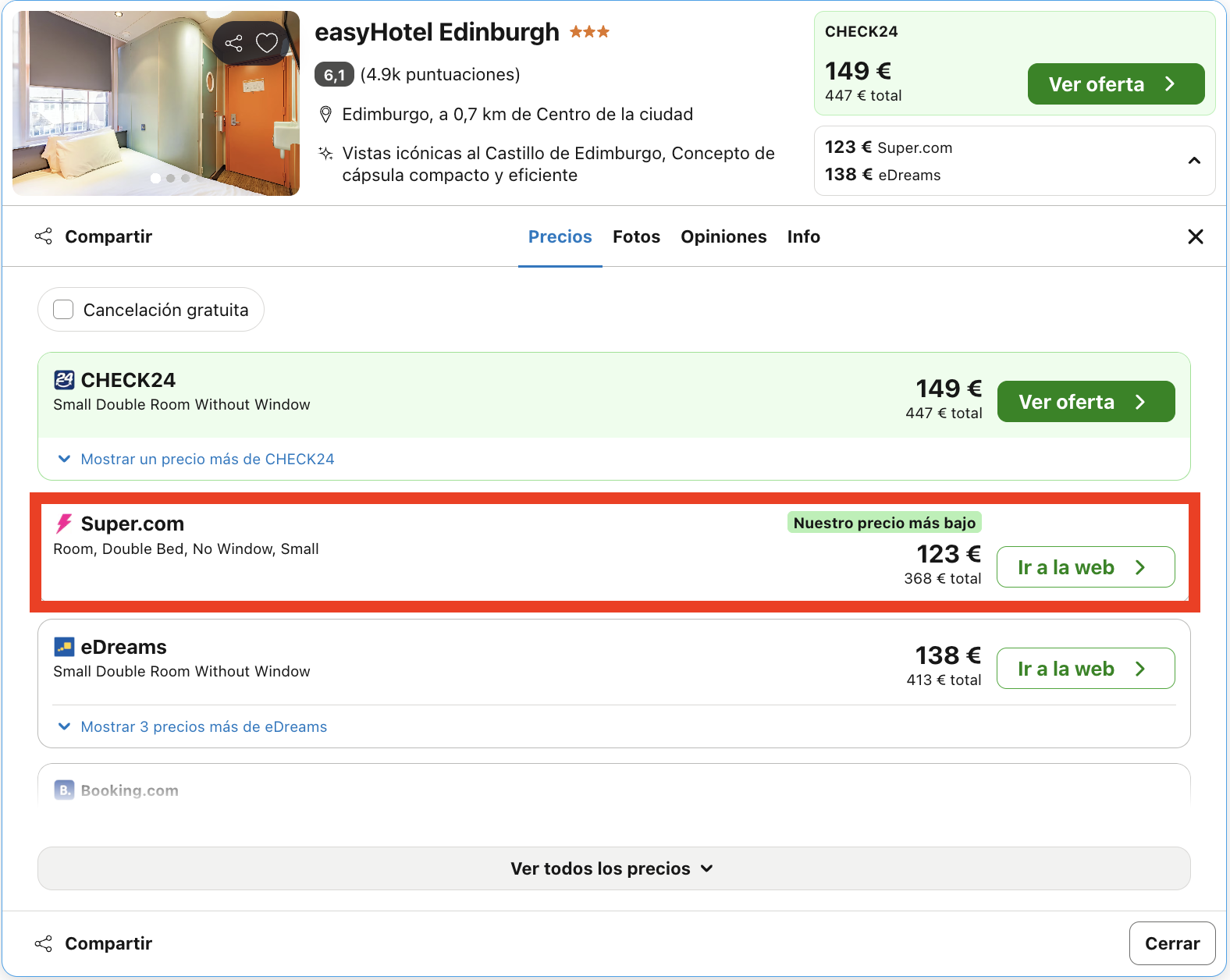Image resolution: width=1230 pixels, height=980 pixels.
Task: Click the CHECK24 logo icon in price list
Action: coord(64,380)
